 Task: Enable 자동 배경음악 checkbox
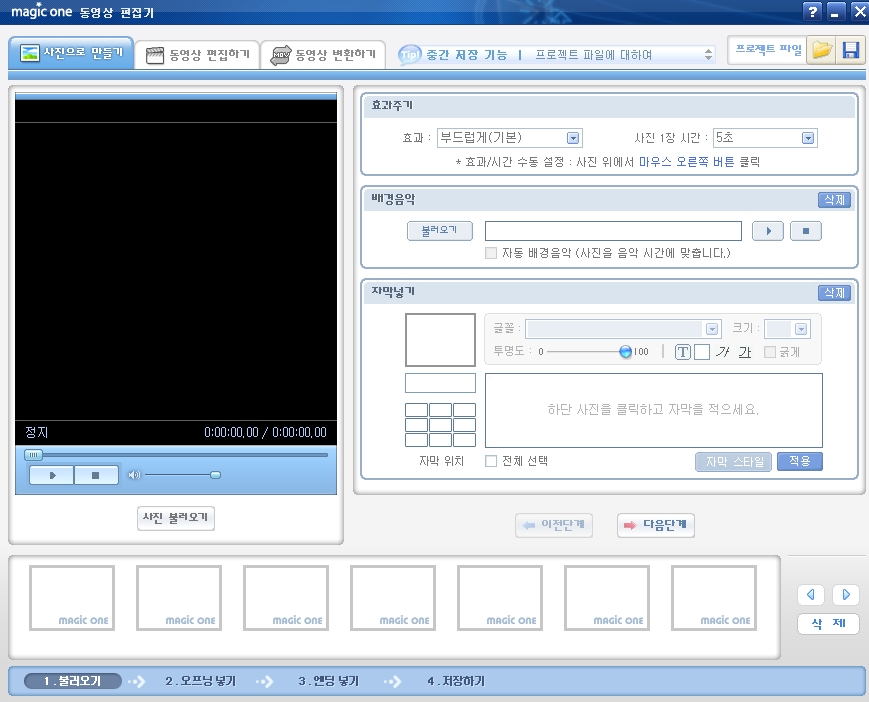(490, 253)
